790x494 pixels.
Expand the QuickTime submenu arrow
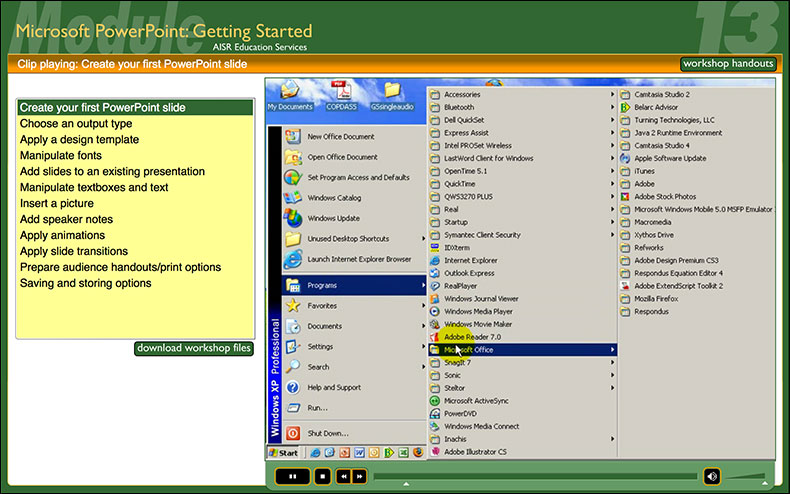612,183
